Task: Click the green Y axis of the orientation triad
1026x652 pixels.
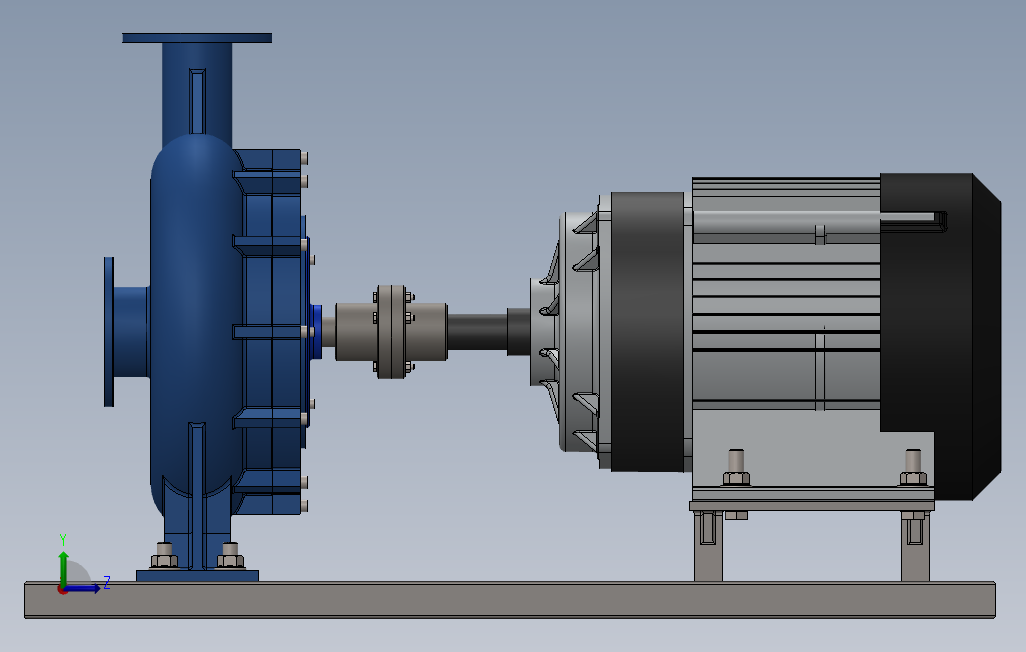Action: (63, 568)
